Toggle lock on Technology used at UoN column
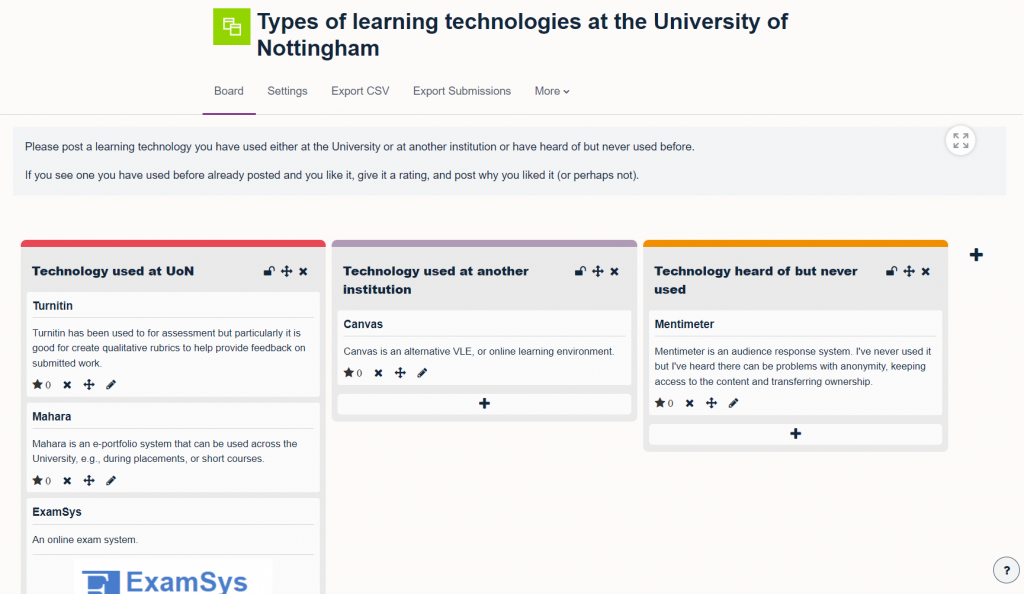This screenshot has width=1024, height=594. (269, 271)
